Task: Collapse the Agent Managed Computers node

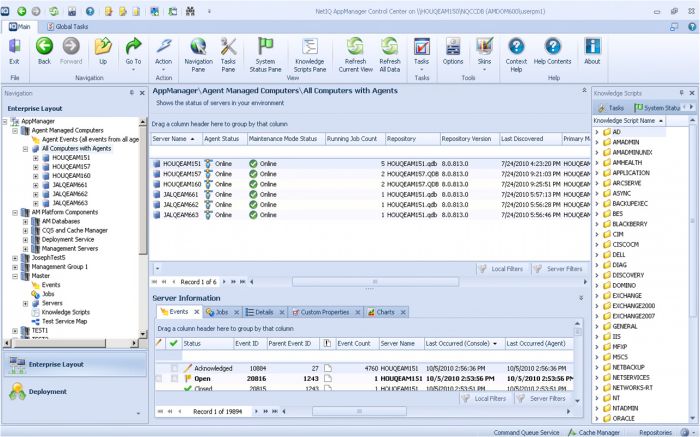Action: 15,130
